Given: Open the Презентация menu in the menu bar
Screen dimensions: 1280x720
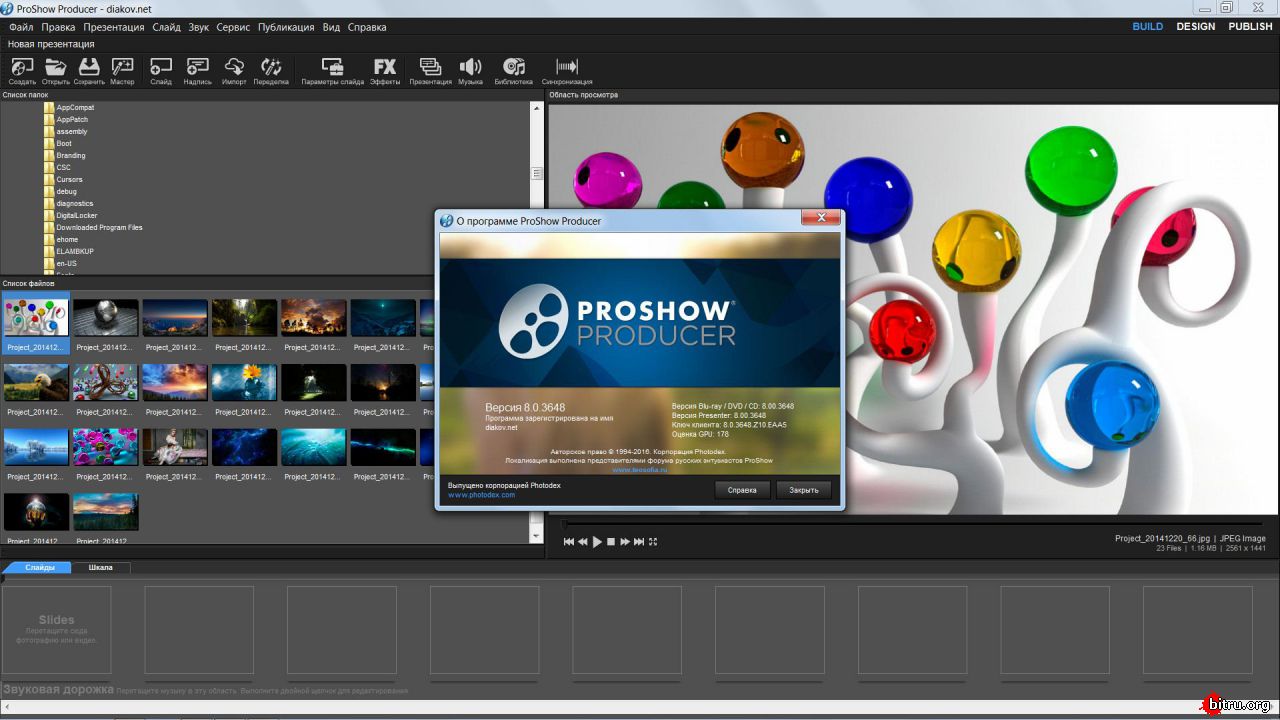Looking at the screenshot, I should (114, 27).
